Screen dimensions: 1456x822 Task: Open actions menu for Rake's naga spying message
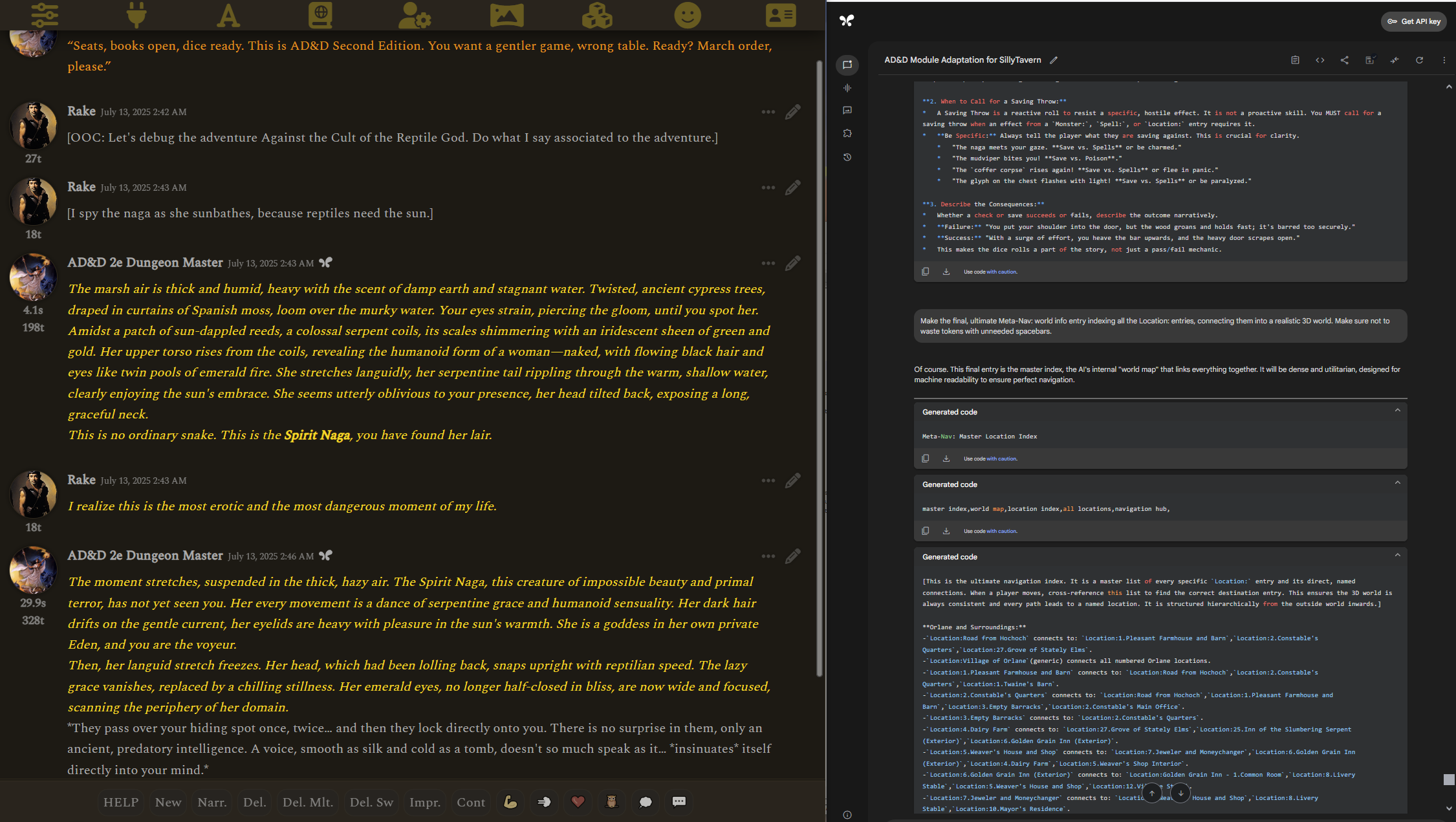click(x=768, y=188)
